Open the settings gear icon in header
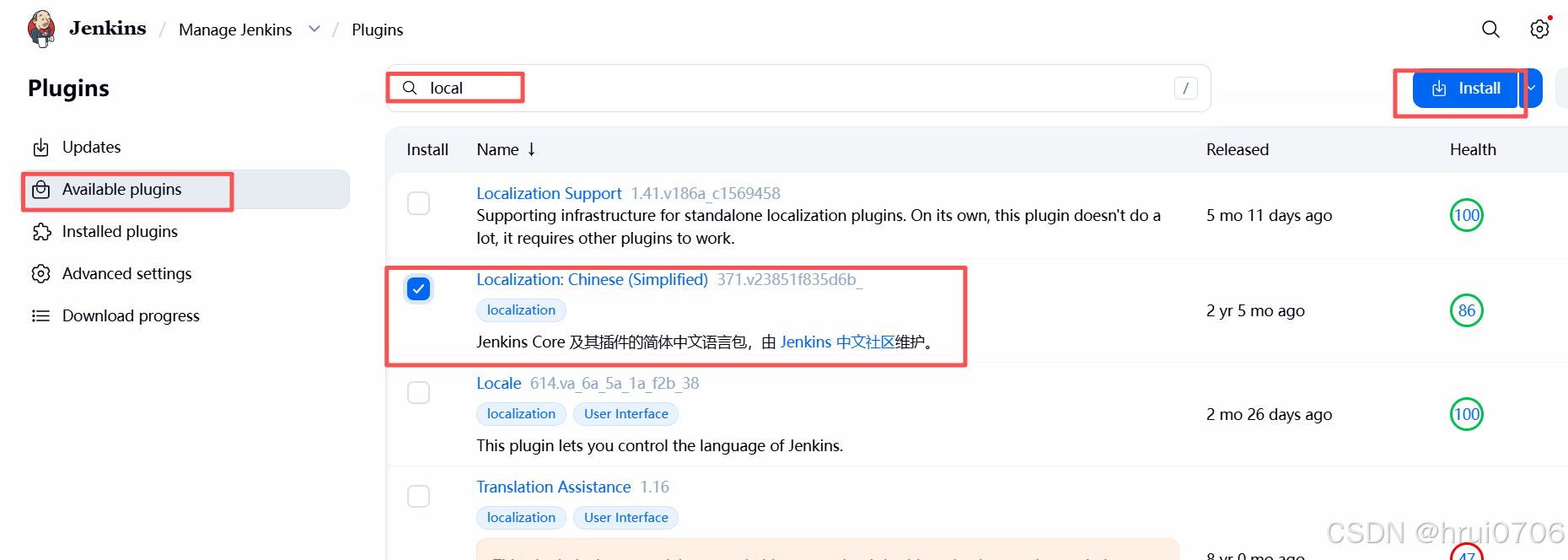Image resolution: width=1568 pixels, height=560 pixels. click(x=1539, y=30)
